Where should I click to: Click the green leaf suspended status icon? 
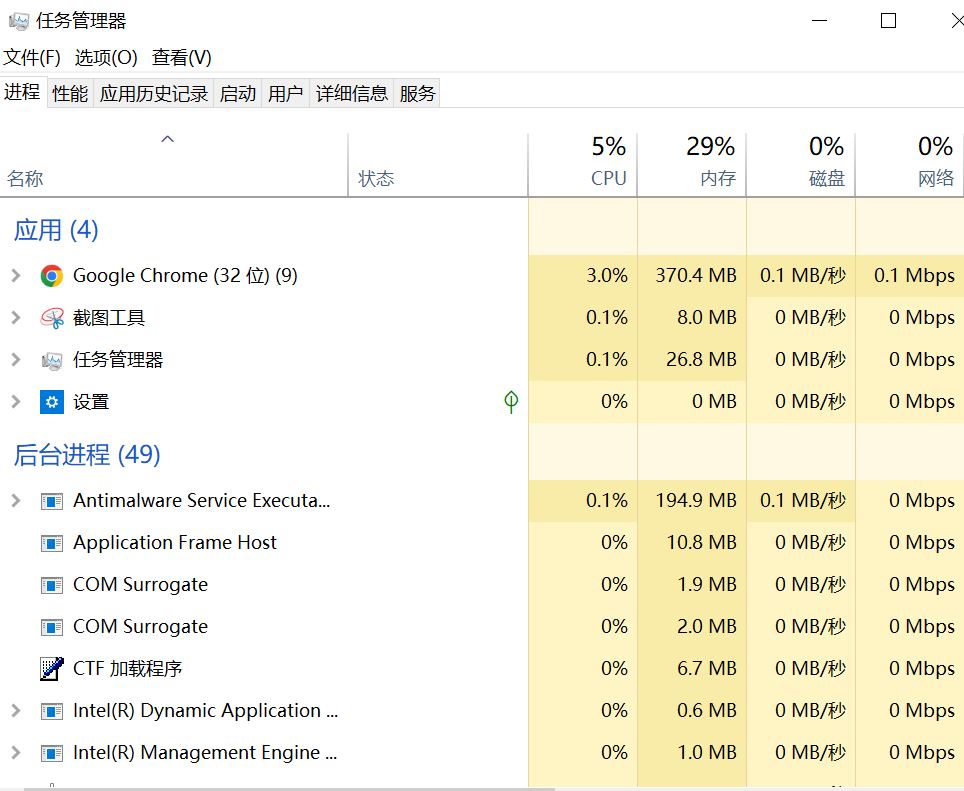pos(511,402)
